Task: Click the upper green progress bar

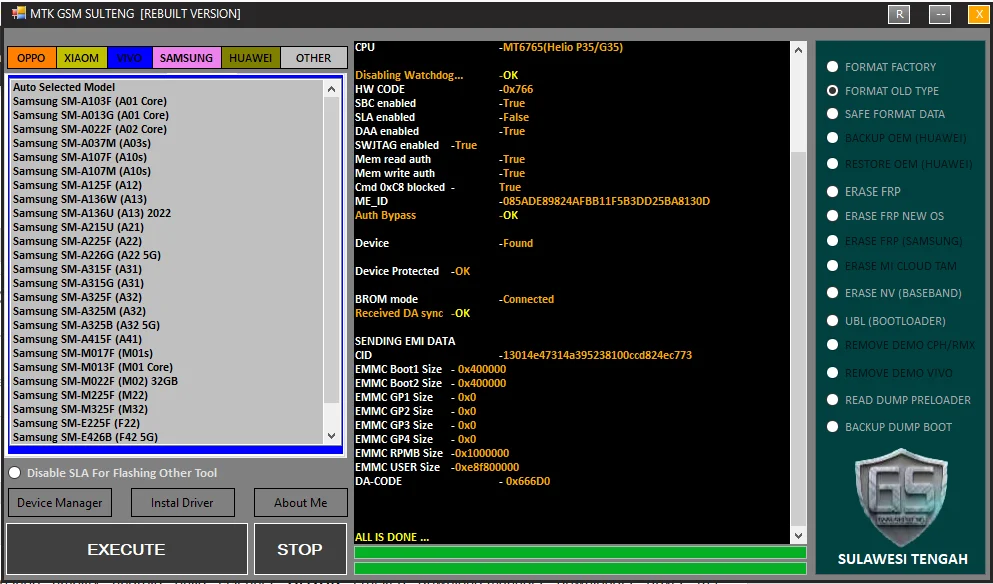Action: click(x=580, y=553)
